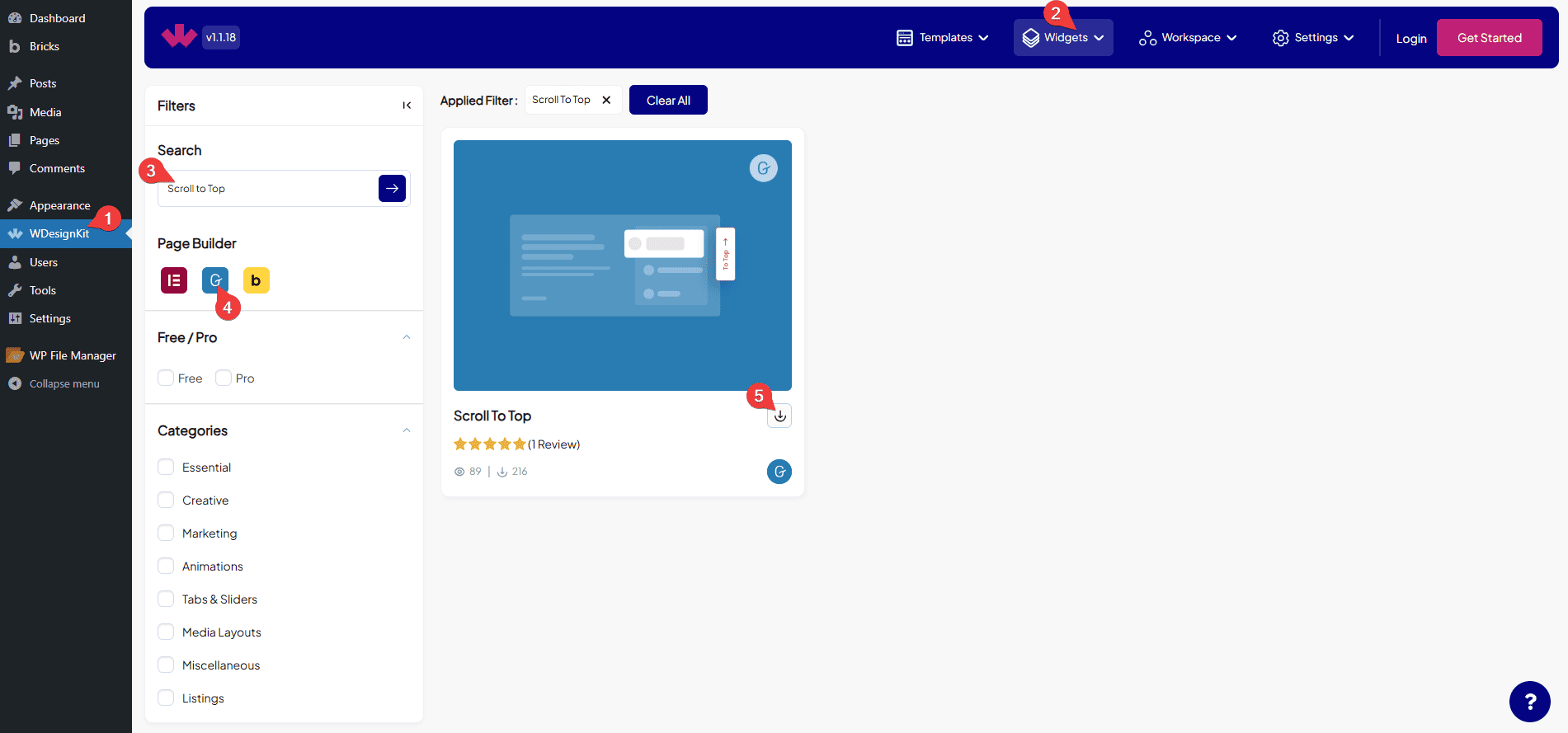Select the Bricks page builder icon
The height and width of the screenshot is (733, 1568).
coord(257,280)
